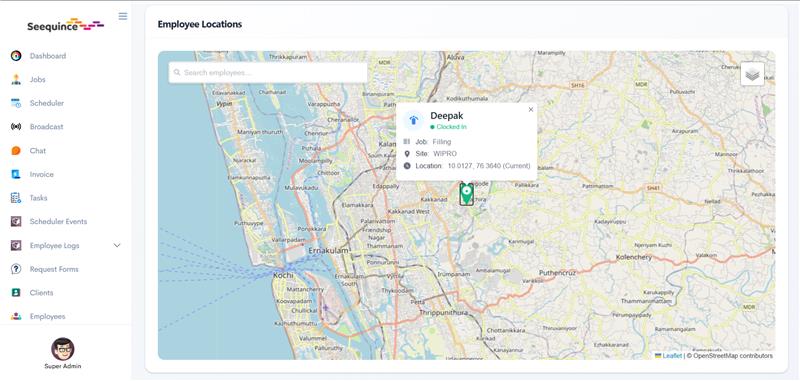Click the OpenStreetMap contributors attribution
Image resolution: width=800 pixels, height=381 pixels.
click(733, 356)
